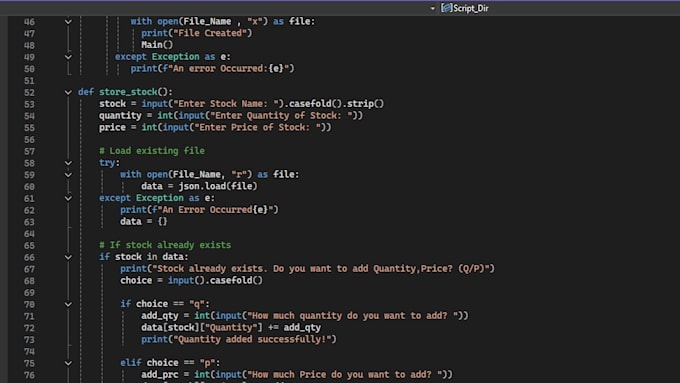
Task: Collapse the with block at line 46
Action: (68, 21)
